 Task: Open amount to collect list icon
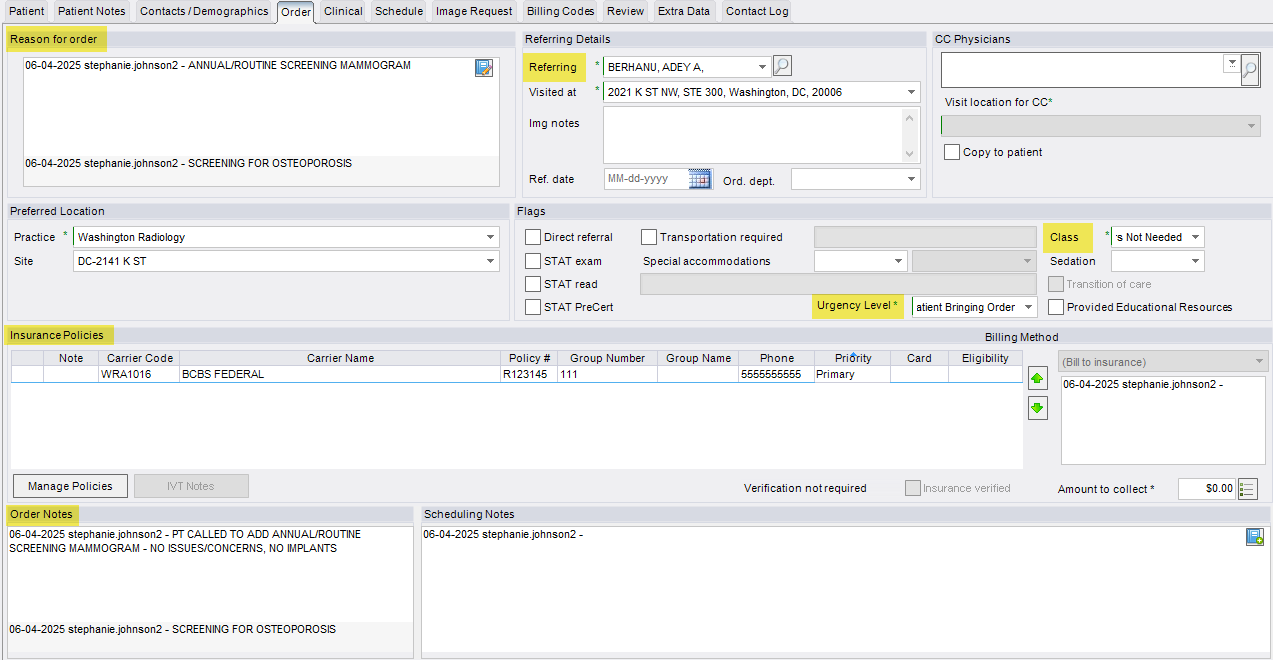pos(1247,489)
